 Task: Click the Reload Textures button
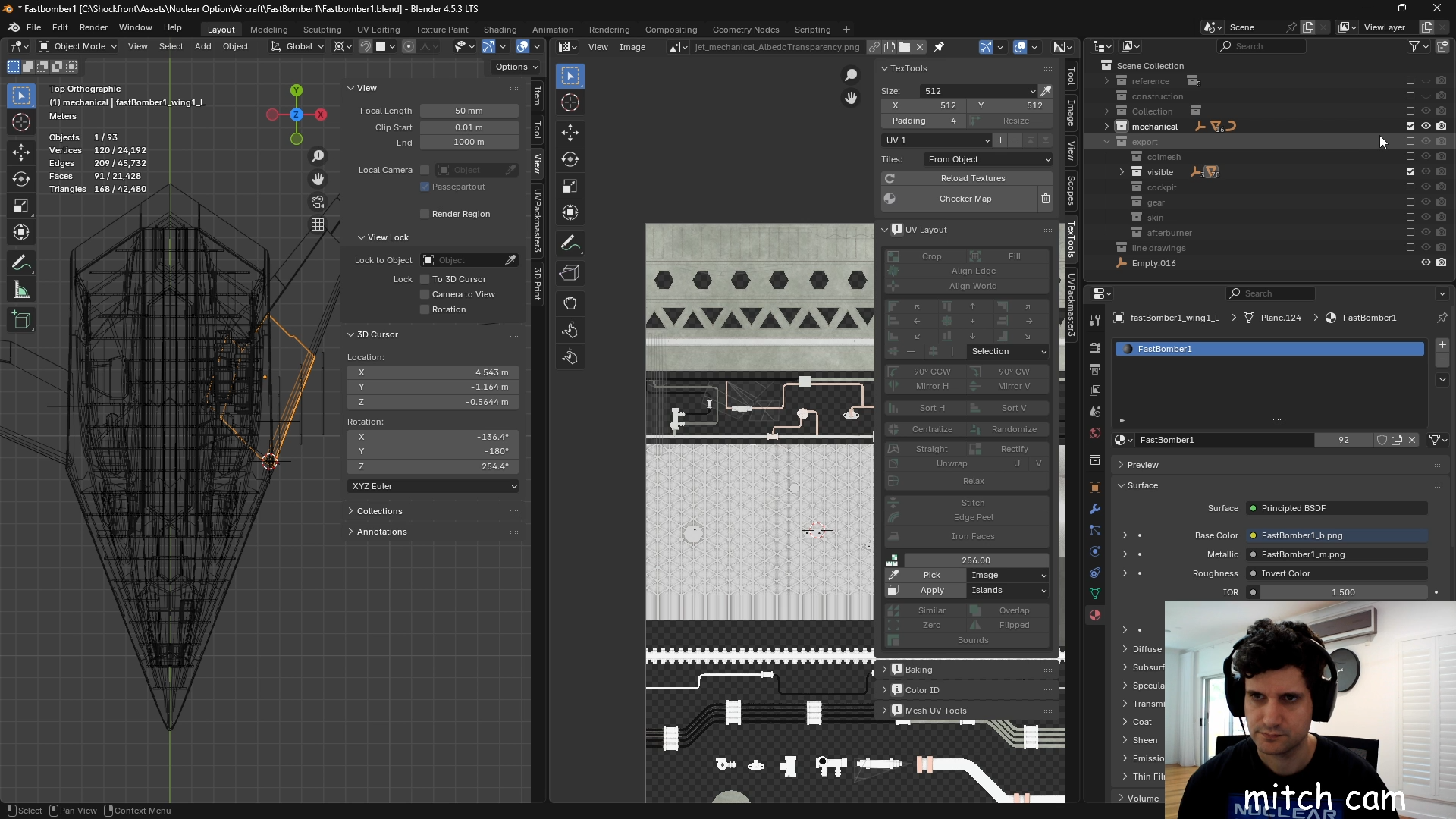[972, 178]
